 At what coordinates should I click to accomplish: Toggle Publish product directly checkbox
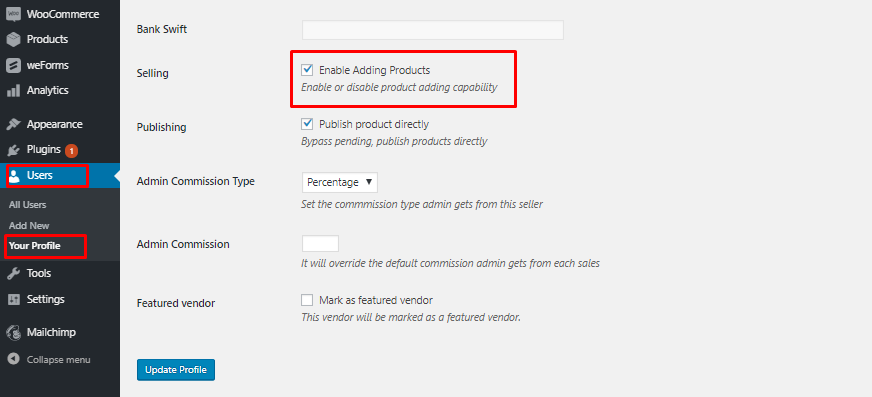click(x=307, y=124)
